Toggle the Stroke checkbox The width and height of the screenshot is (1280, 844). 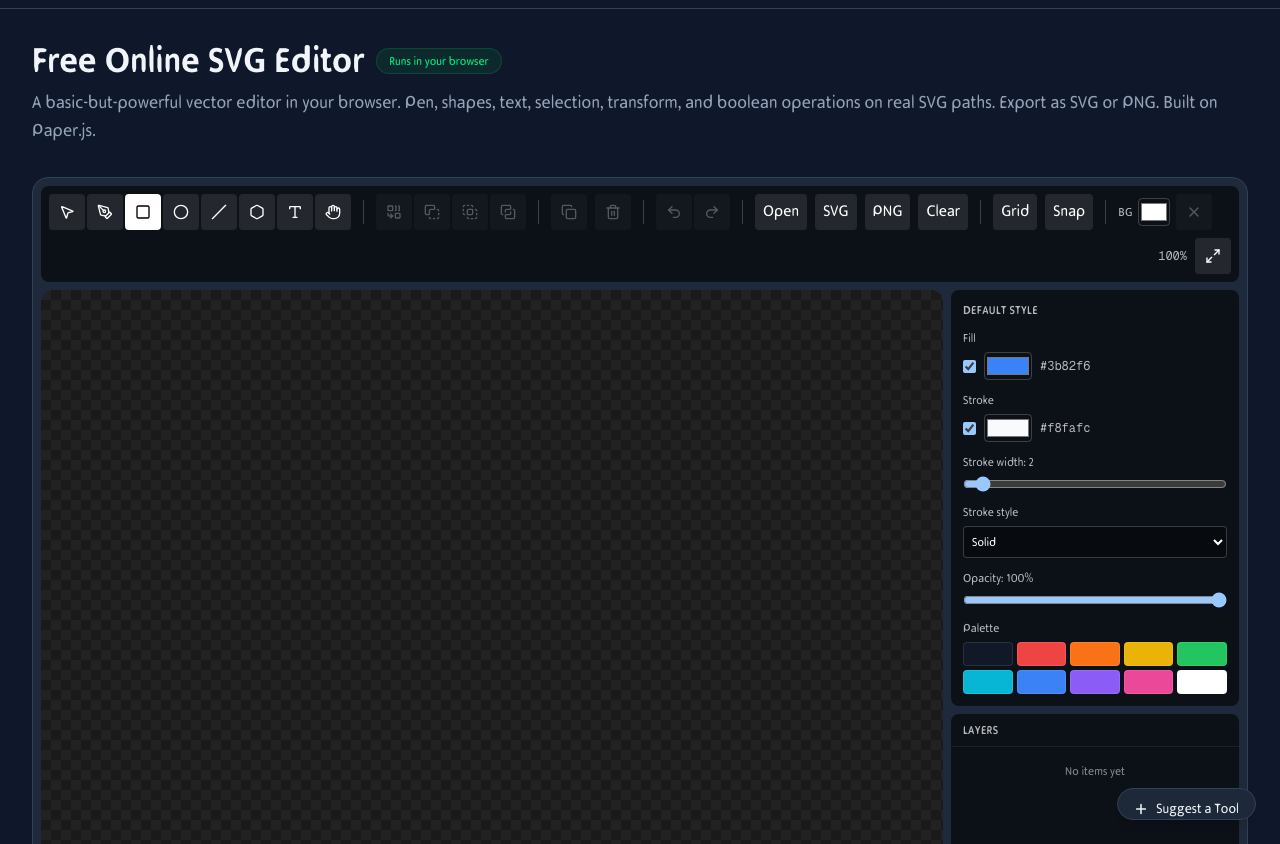969,428
